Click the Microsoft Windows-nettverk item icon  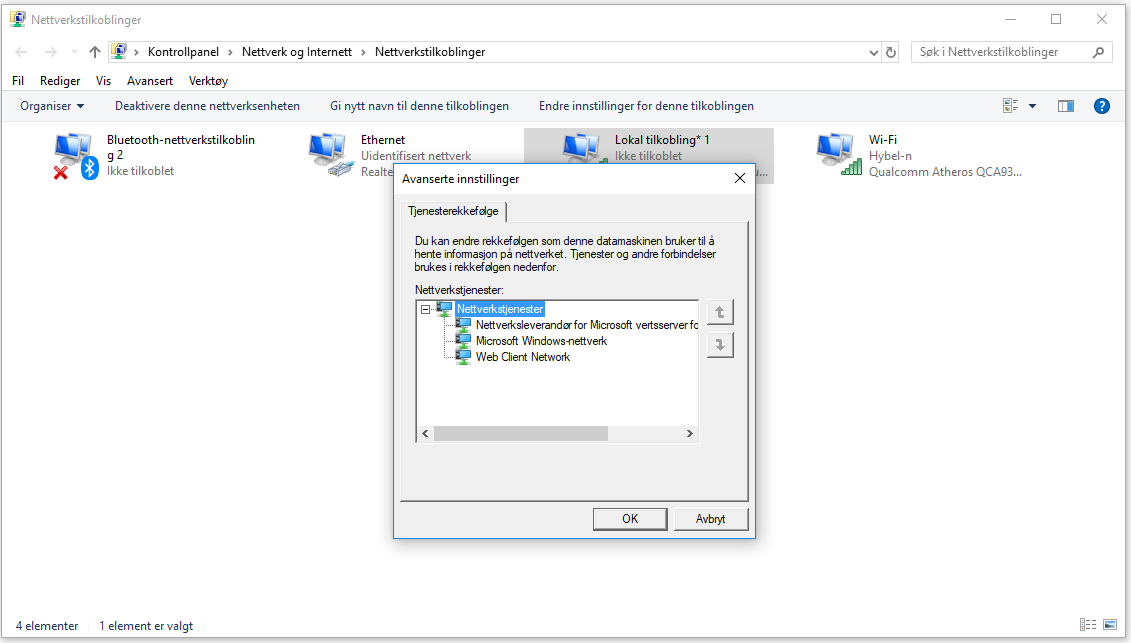coord(463,341)
